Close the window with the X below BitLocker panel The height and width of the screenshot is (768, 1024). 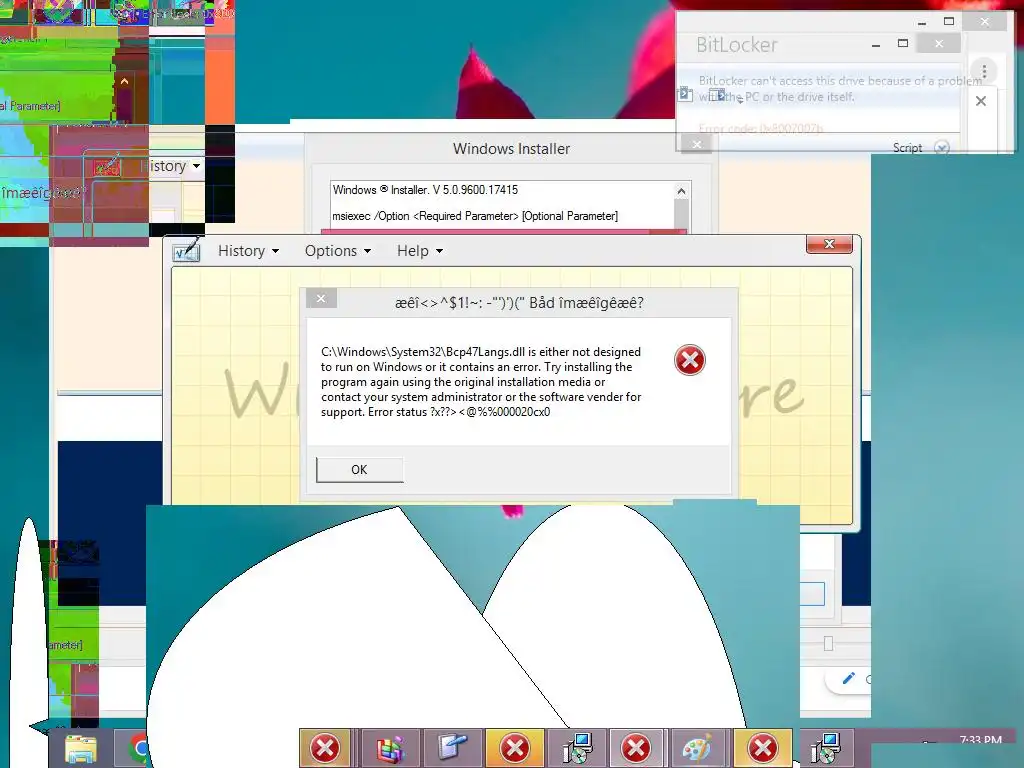point(697,144)
